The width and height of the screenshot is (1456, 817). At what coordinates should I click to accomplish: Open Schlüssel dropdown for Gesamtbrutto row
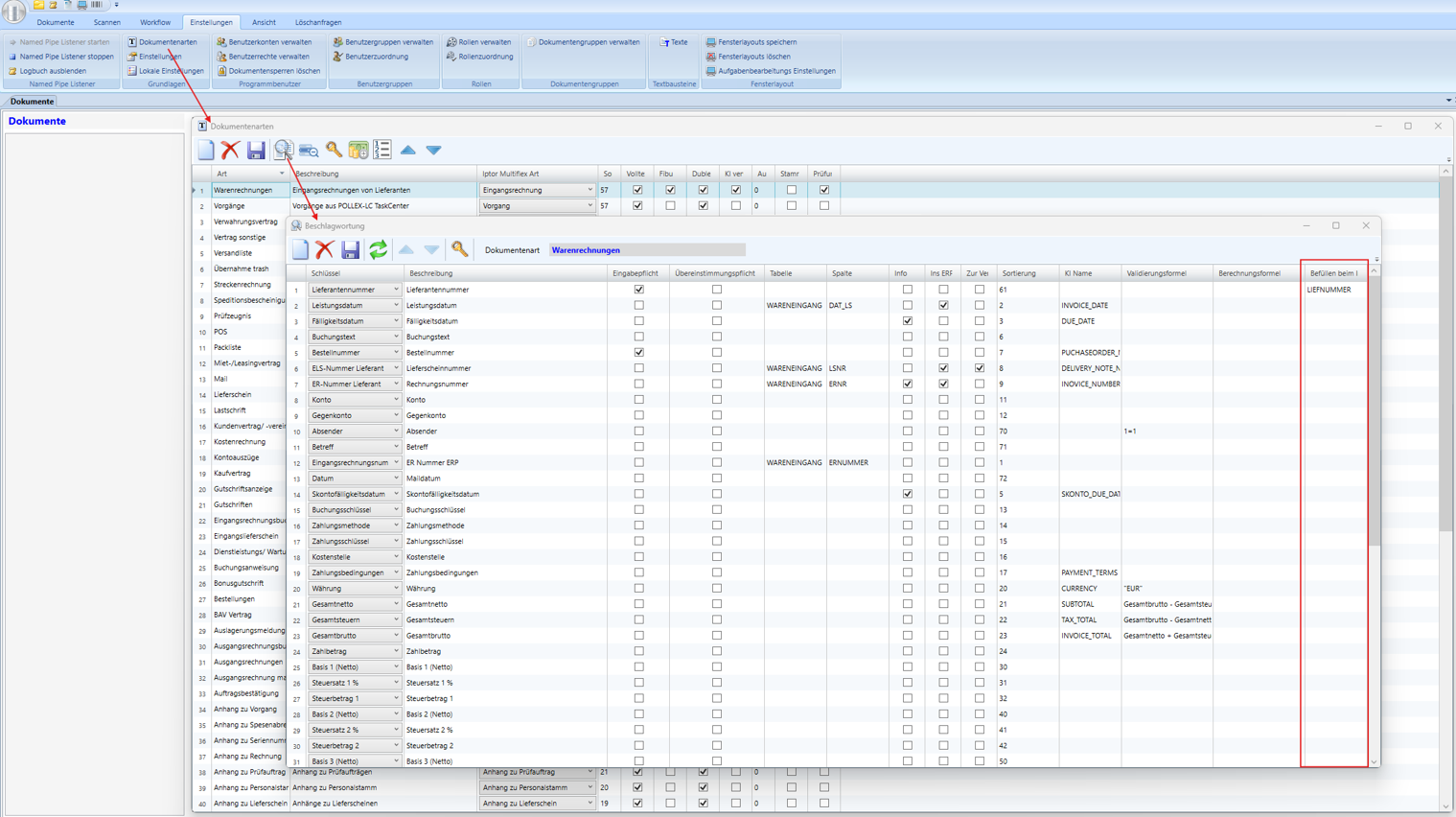coord(396,635)
